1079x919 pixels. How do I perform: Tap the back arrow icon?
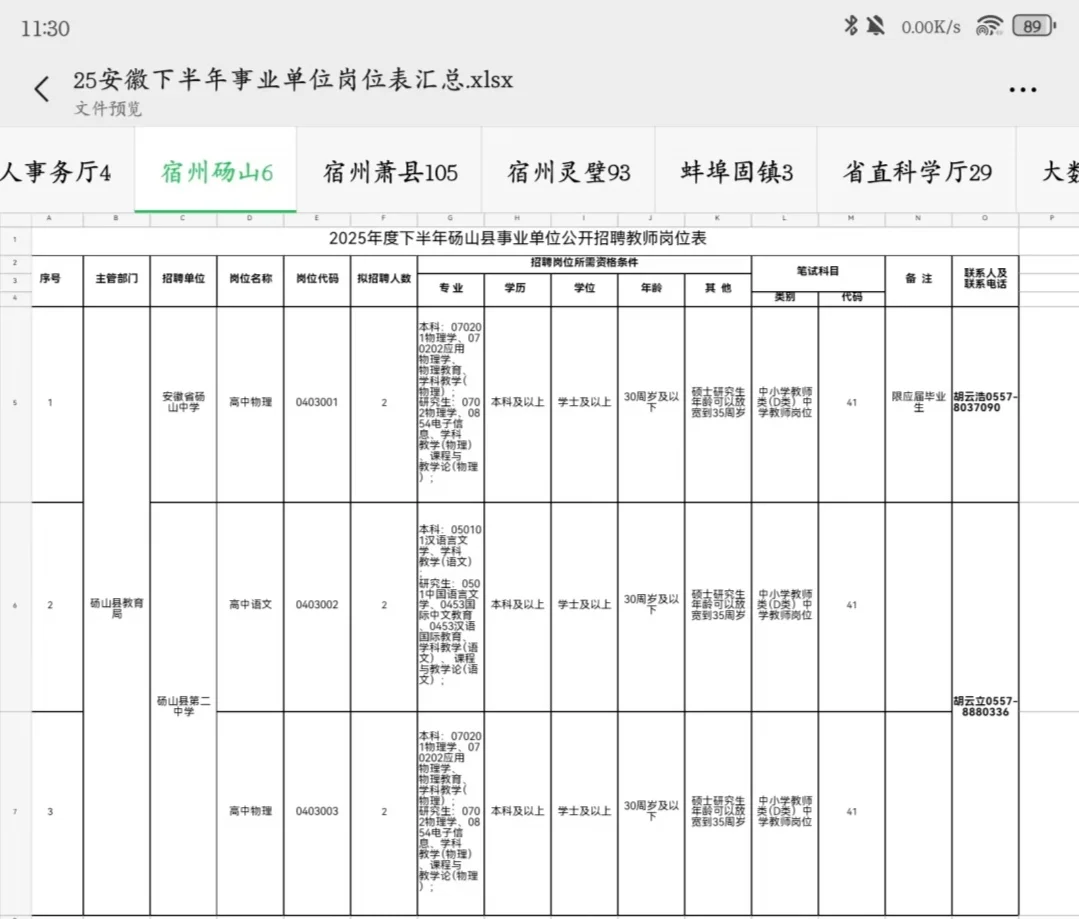[x=42, y=89]
